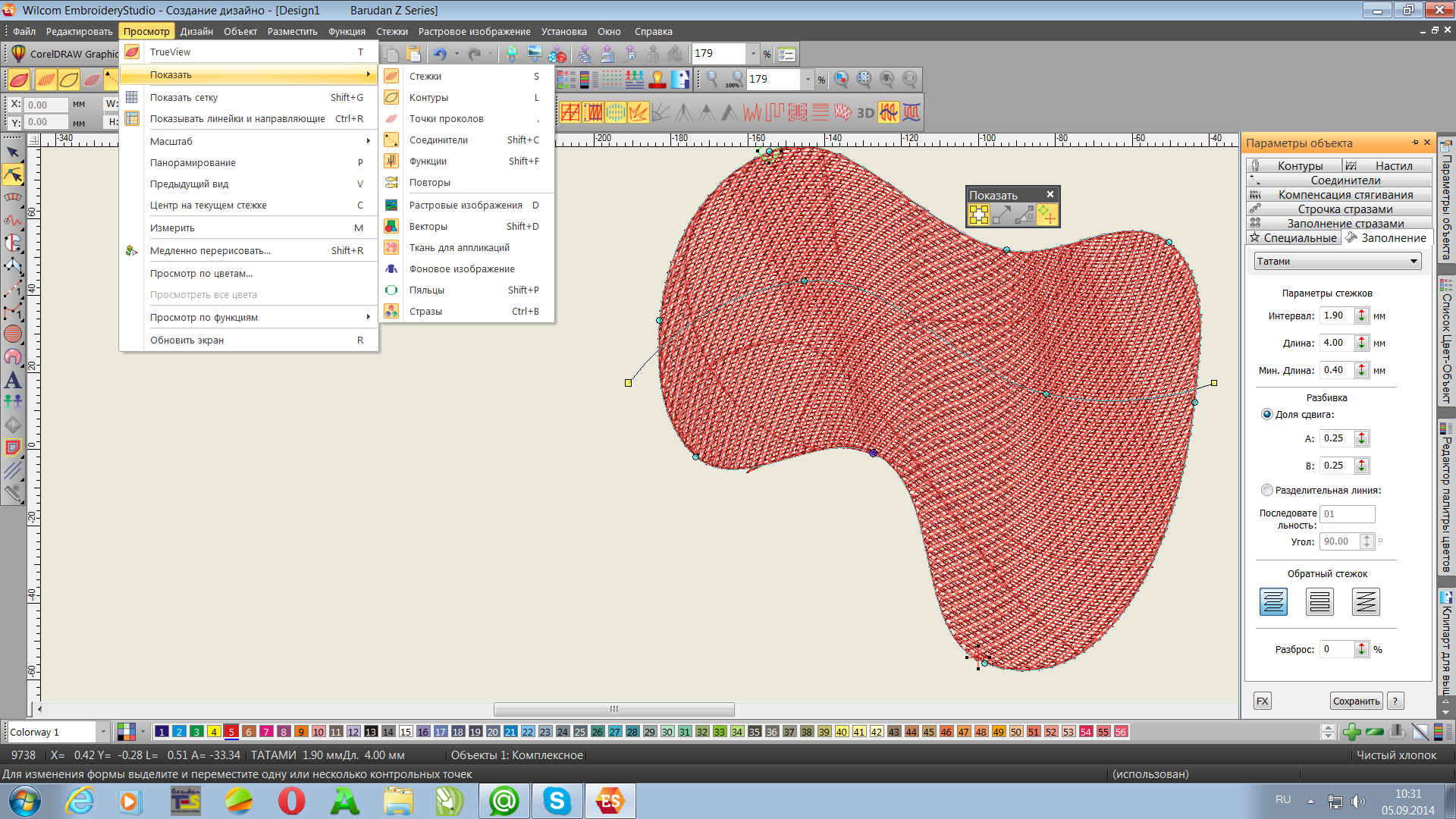
Task: Select the Lettering 'A' tool
Action: coord(13,380)
